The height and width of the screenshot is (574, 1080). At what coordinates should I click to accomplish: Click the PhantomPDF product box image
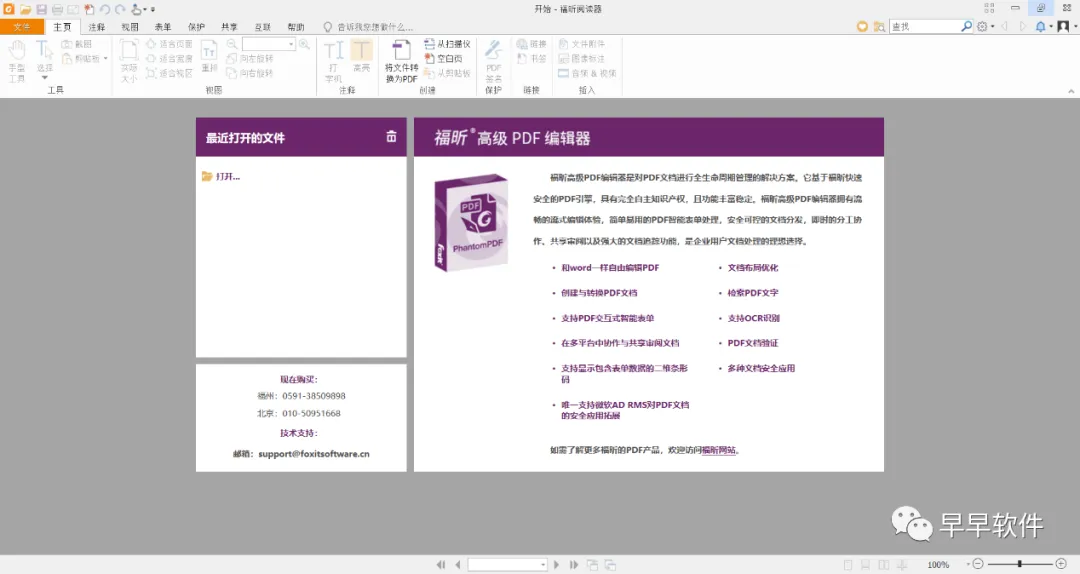click(472, 222)
